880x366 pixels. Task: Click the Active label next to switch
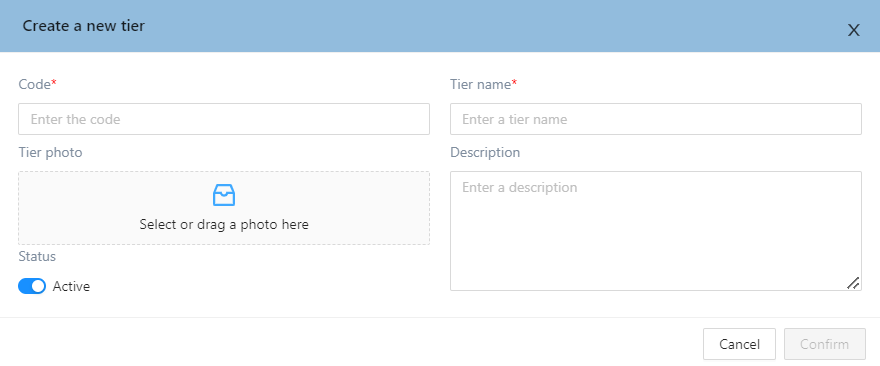pos(71,286)
